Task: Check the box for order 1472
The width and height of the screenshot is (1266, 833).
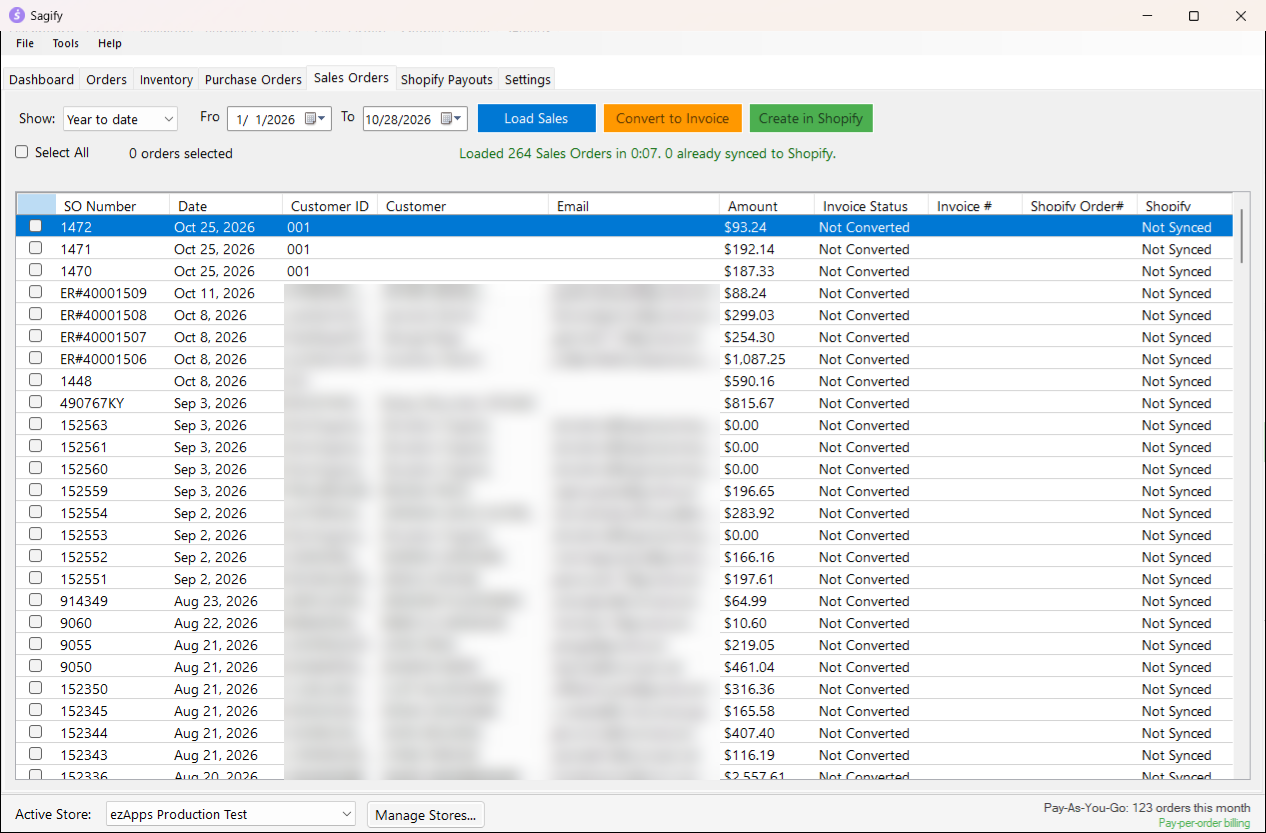Action: click(35, 226)
